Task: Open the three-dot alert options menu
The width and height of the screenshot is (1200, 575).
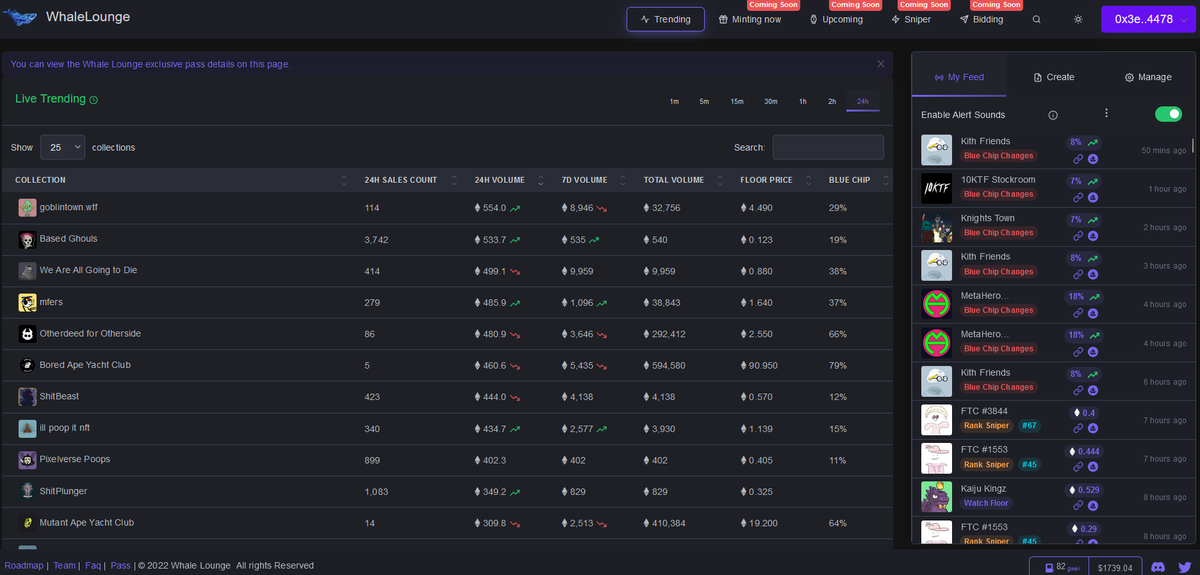Action: click(x=1106, y=114)
